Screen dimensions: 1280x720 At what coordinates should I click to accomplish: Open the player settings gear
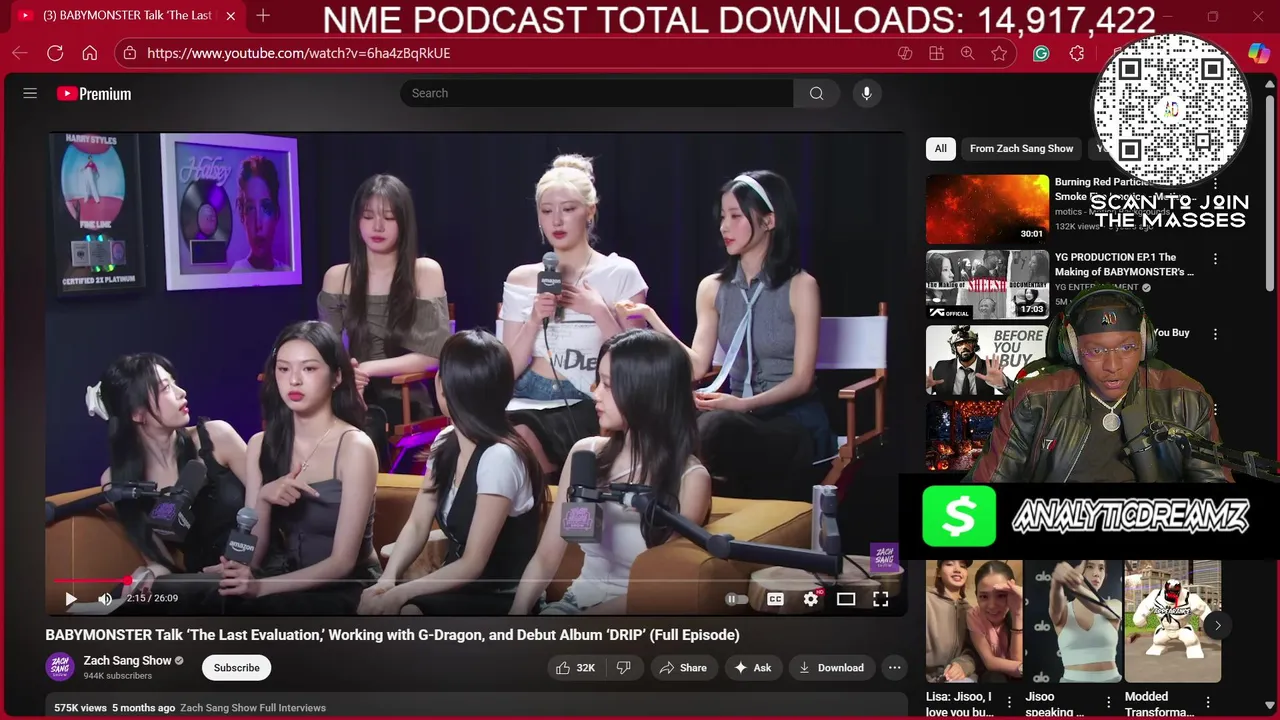(811, 599)
